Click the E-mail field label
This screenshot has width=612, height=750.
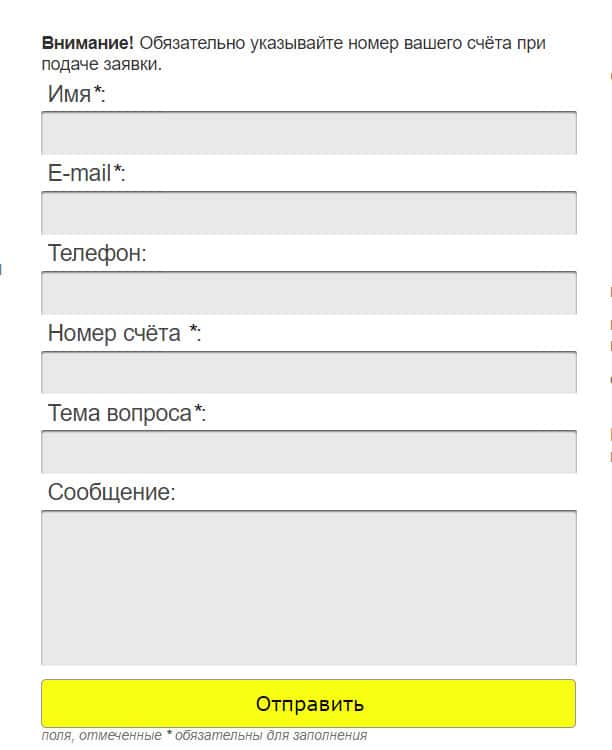(x=79, y=174)
